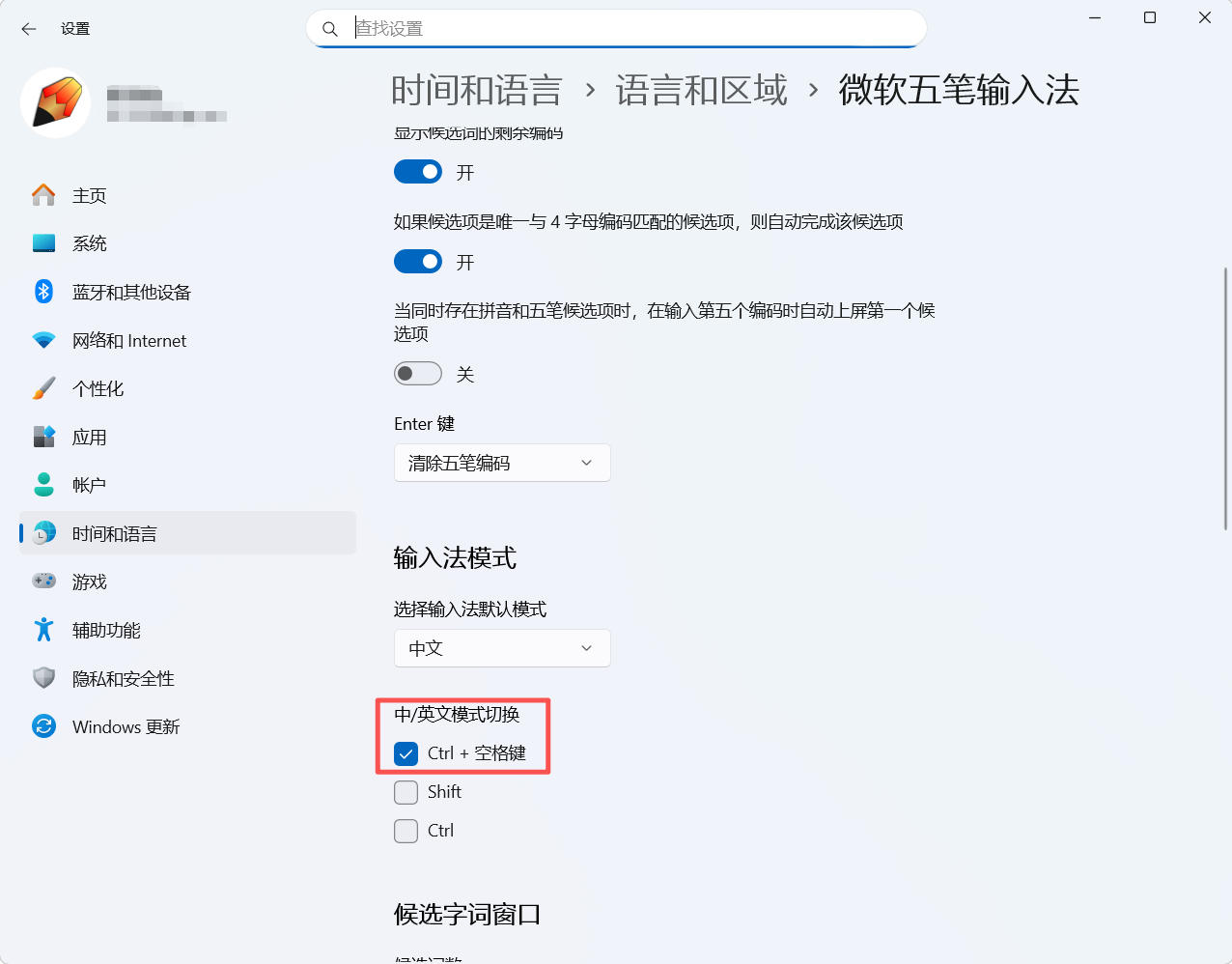The width and height of the screenshot is (1232, 964).
Task: Click the back arrow icon
Action: [29, 29]
